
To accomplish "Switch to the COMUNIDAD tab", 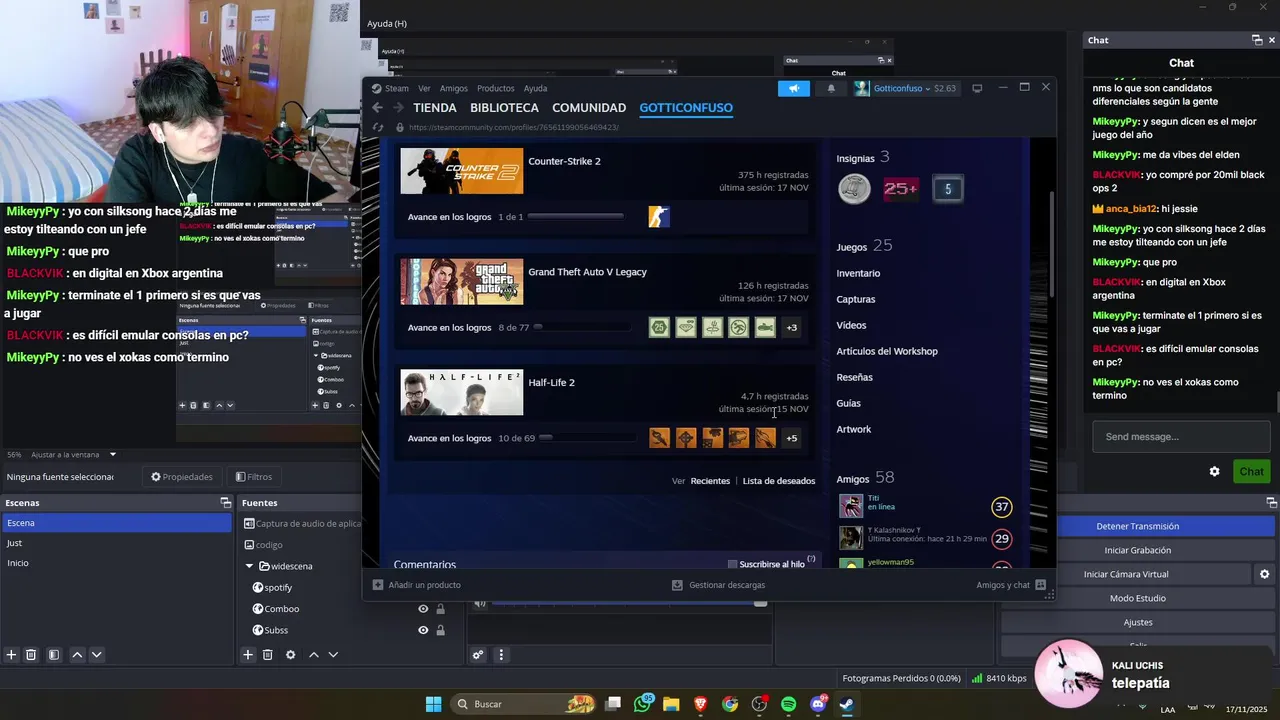I will pos(589,108).
